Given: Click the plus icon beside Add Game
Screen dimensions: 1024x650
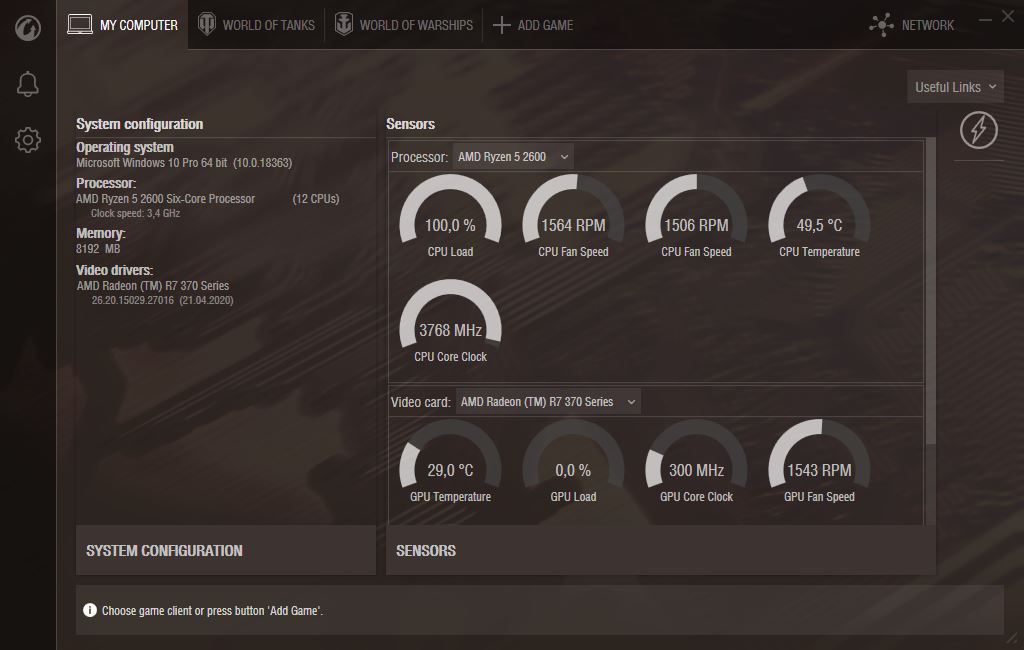Looking at the screenshot, I should click(x=502, y=25).
